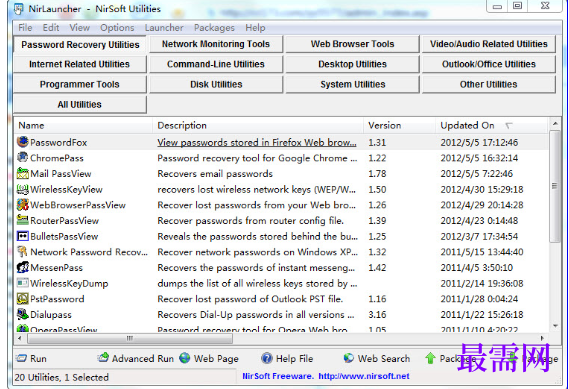569x389 pixels.
Task: Select the WirelessKeyDump icon
Action: coord(22,283)
